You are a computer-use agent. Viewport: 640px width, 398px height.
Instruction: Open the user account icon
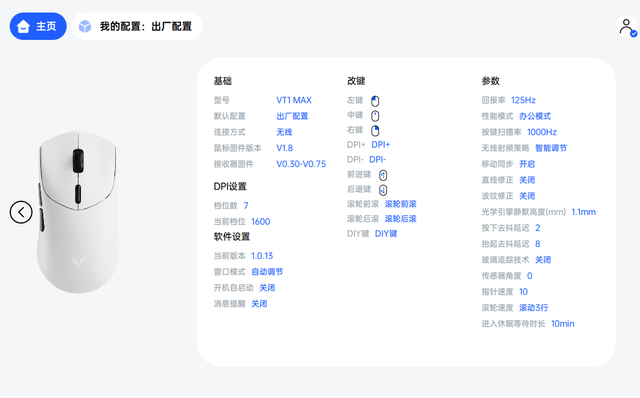click(x=626, y=27)
